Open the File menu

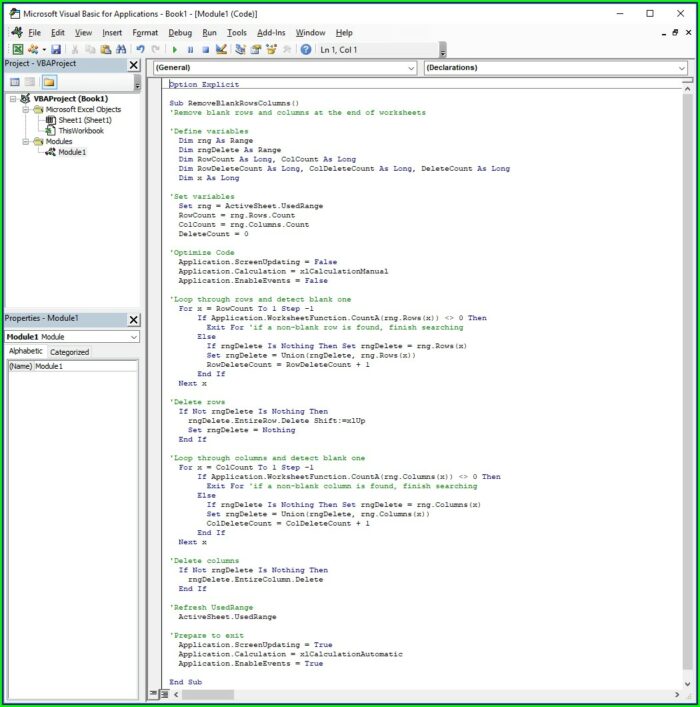pyautogui.click(x=34, y=33)
